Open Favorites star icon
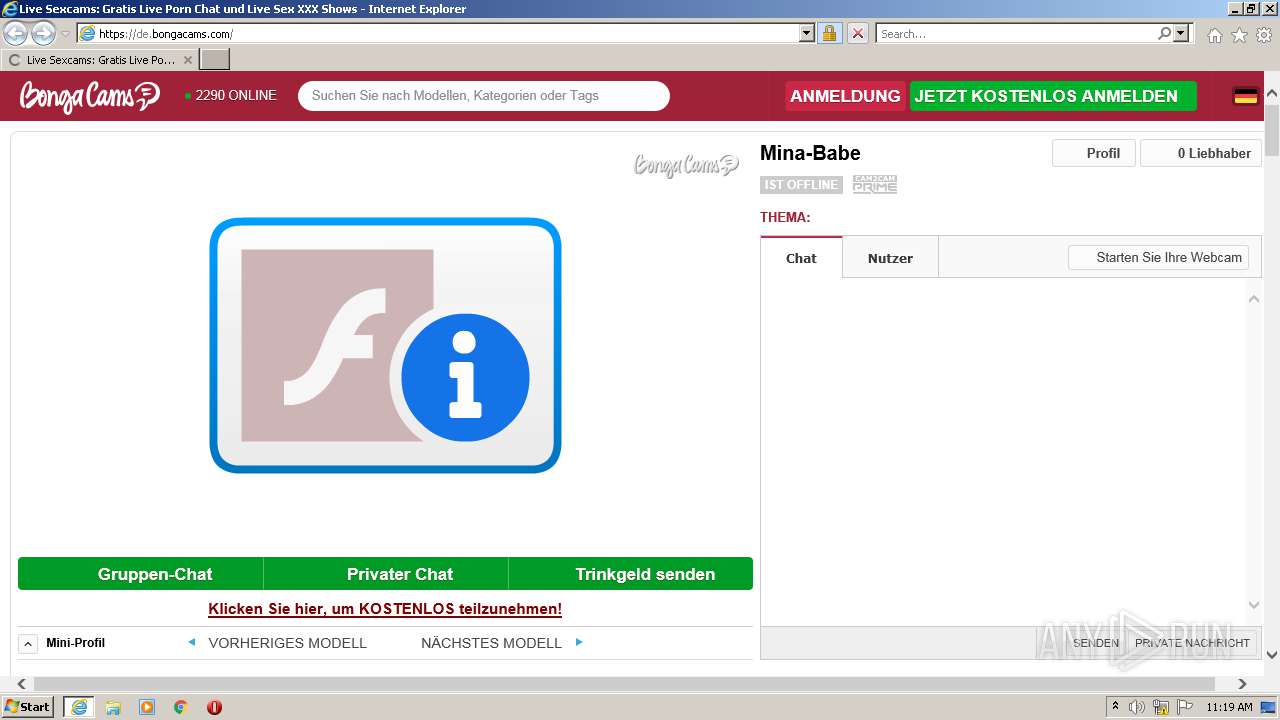Viewport: 1280px width, 720px height. (1239, 35)
